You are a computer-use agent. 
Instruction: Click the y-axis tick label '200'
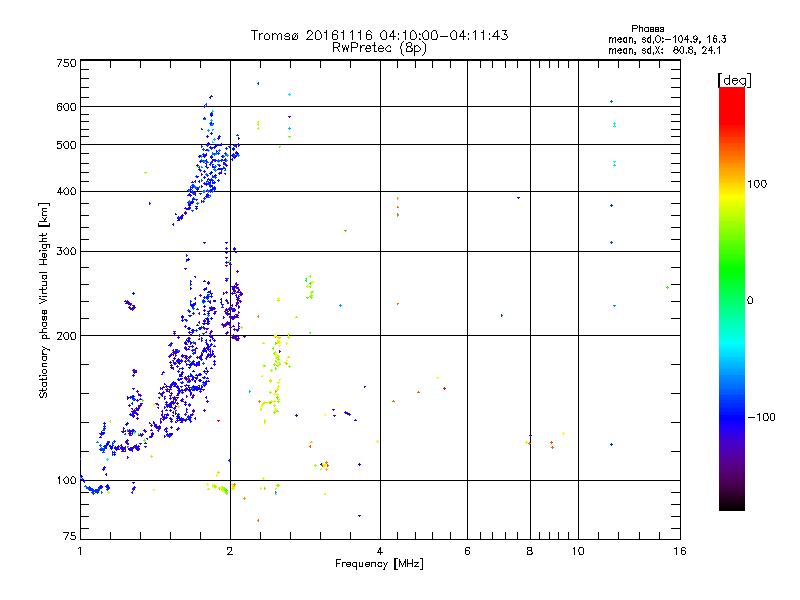[66, 336]
